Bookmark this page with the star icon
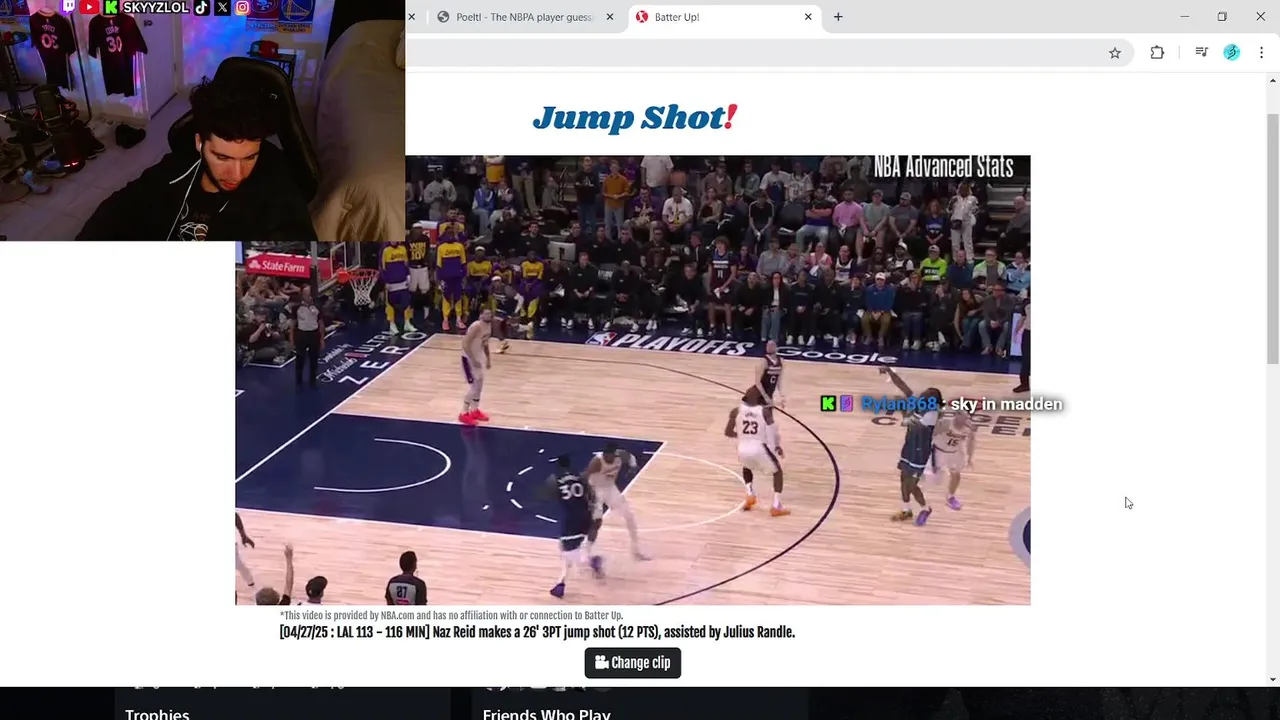Viewport: 1280px width, 720px height. coord(1115,53)
